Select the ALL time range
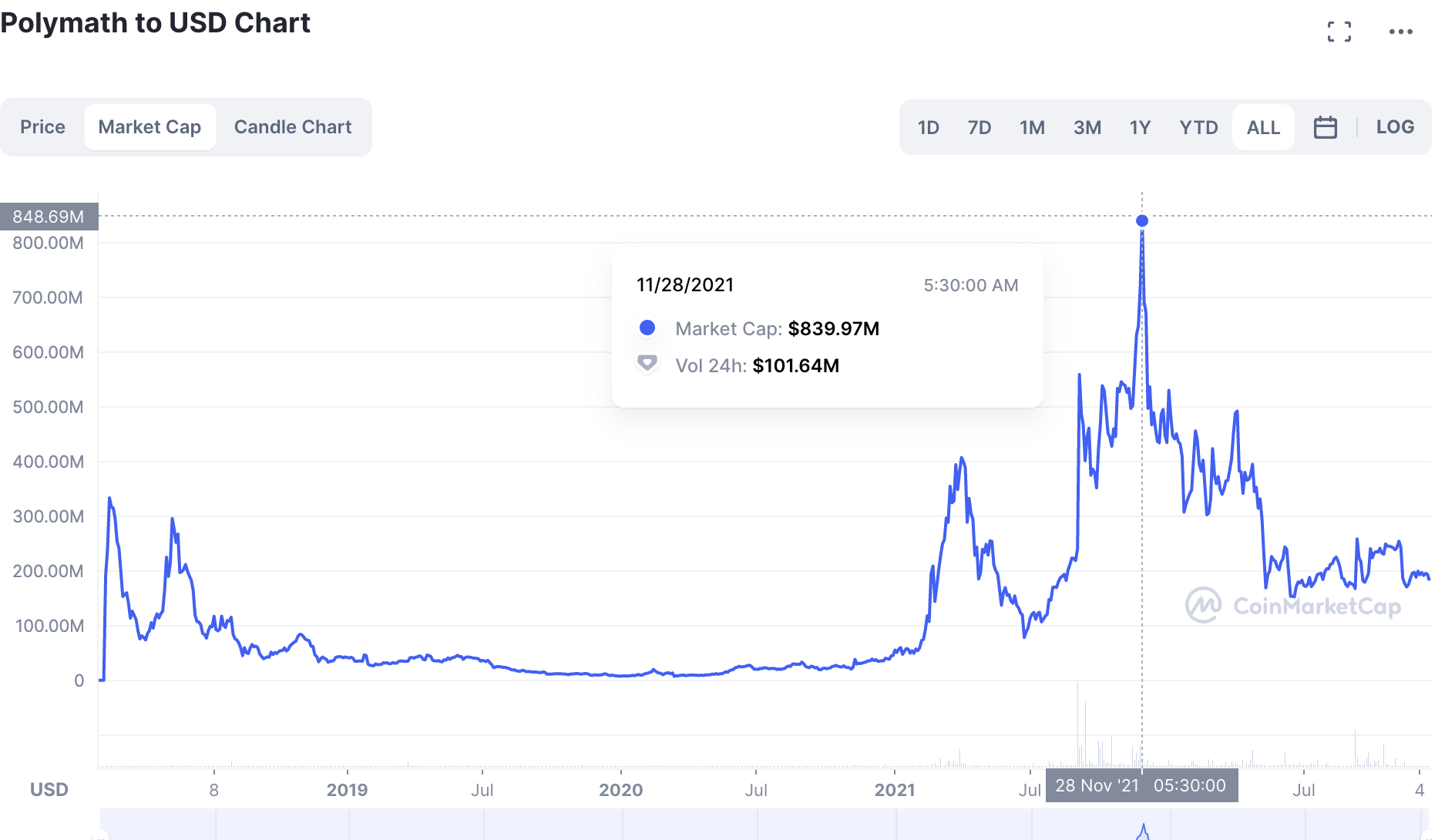 point(1263,127)
